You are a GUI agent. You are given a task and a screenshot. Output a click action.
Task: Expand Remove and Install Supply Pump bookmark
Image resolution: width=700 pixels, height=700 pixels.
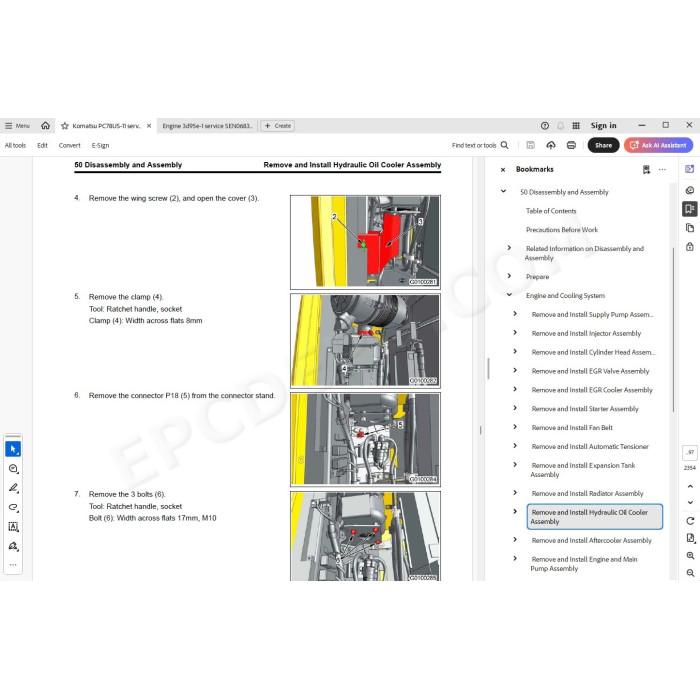tap(515, 314)
